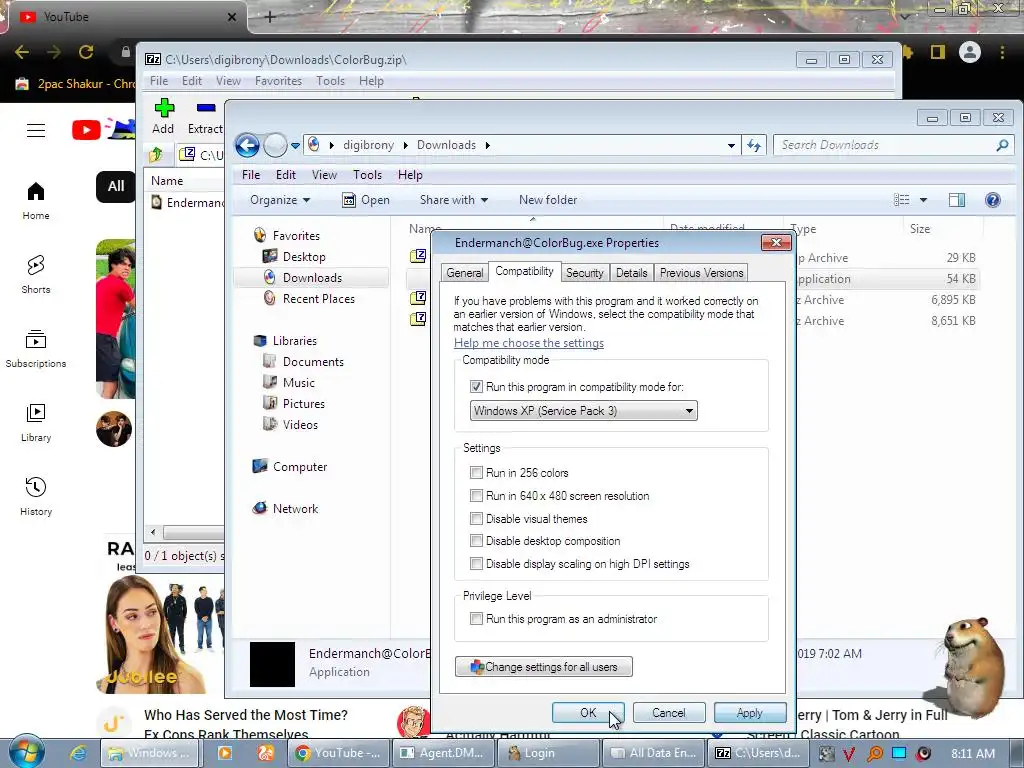Check Run this program as an administrator
The image size is (1024, 768).
(x=476, y=618)
